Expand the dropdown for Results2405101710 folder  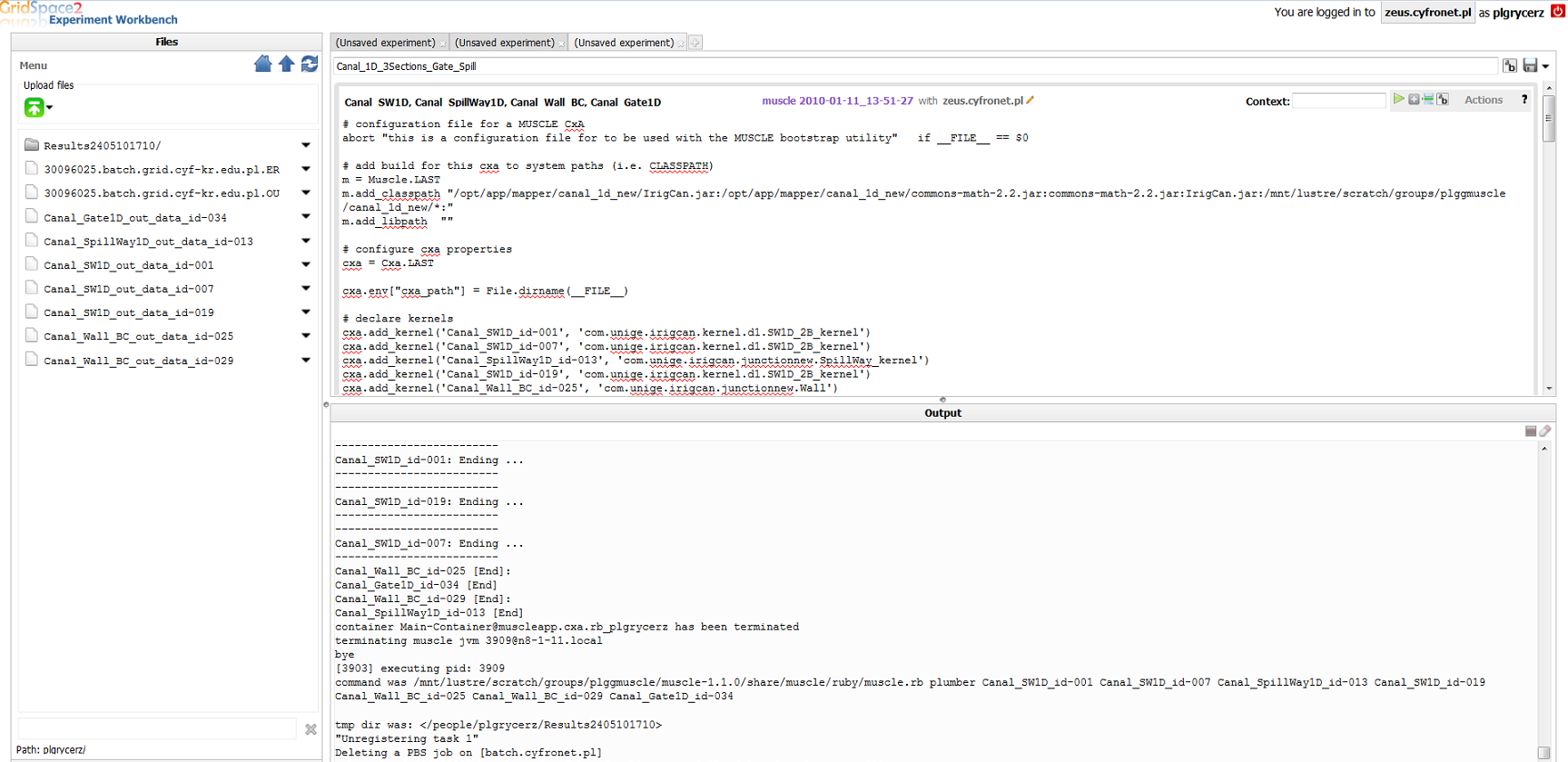306,145
